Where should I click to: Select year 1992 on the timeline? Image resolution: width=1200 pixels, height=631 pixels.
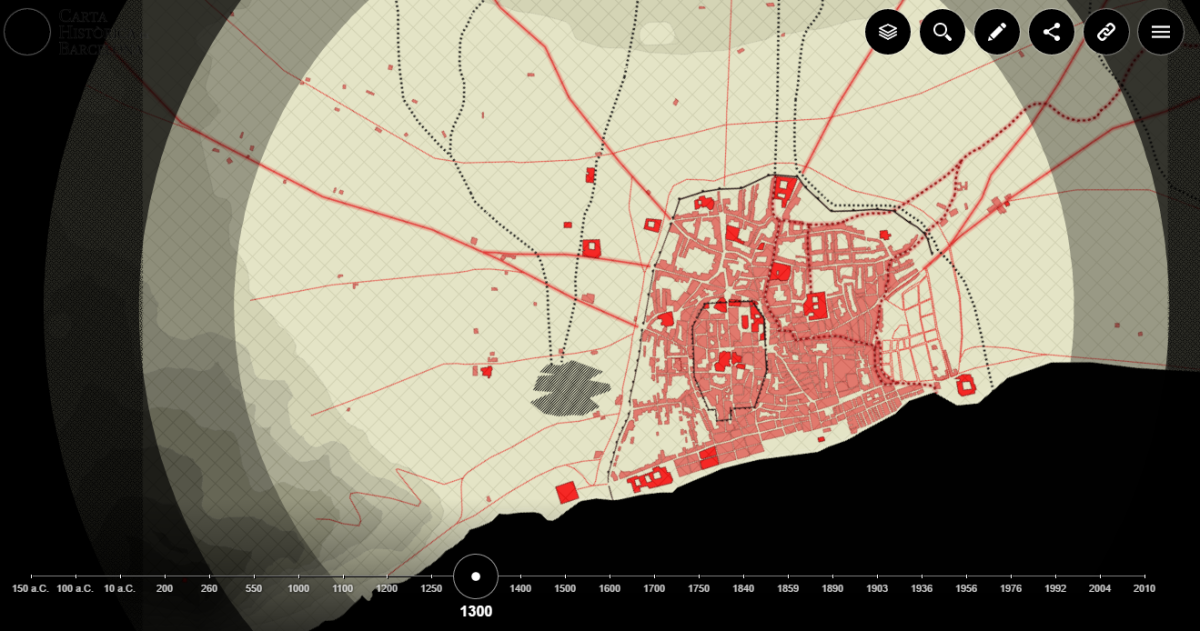point(1055,588)
